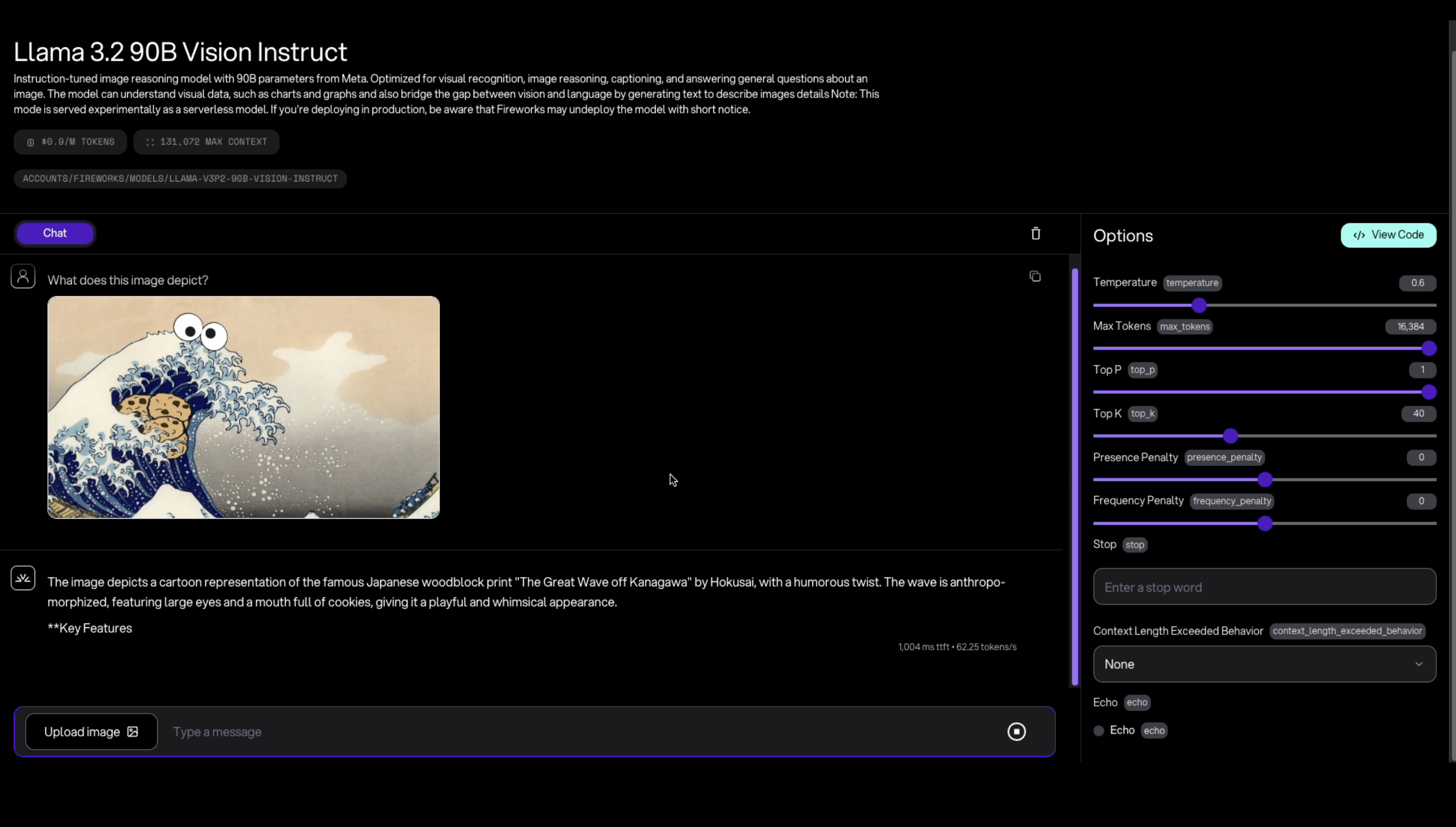Click the context_length_exceeded_behavior tag
Image resolution: width=1456 pixels, height=827 pixels.
1347,631
